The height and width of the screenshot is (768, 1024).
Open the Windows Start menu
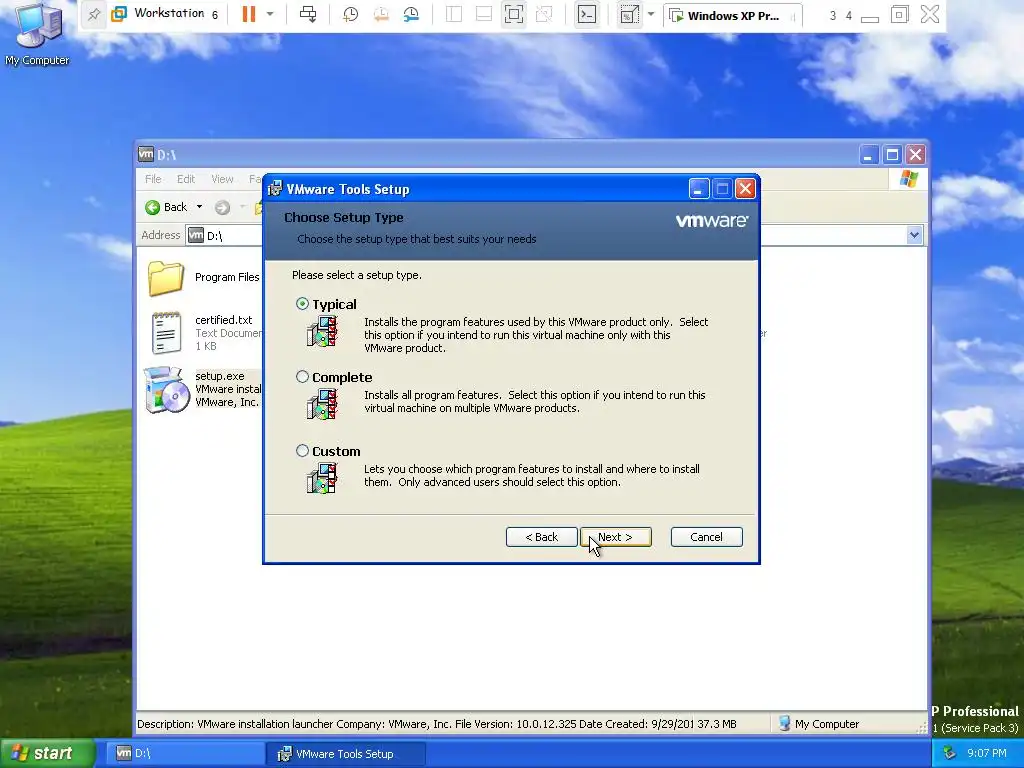coord(47,753)
